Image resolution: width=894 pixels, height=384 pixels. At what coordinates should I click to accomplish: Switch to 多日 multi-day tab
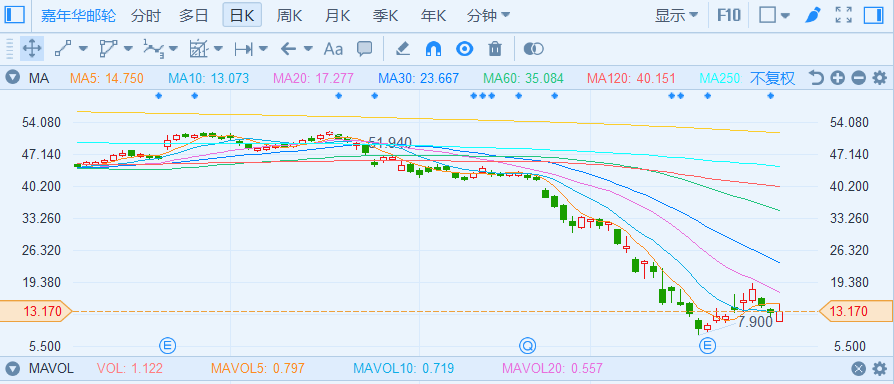[193, 15]
